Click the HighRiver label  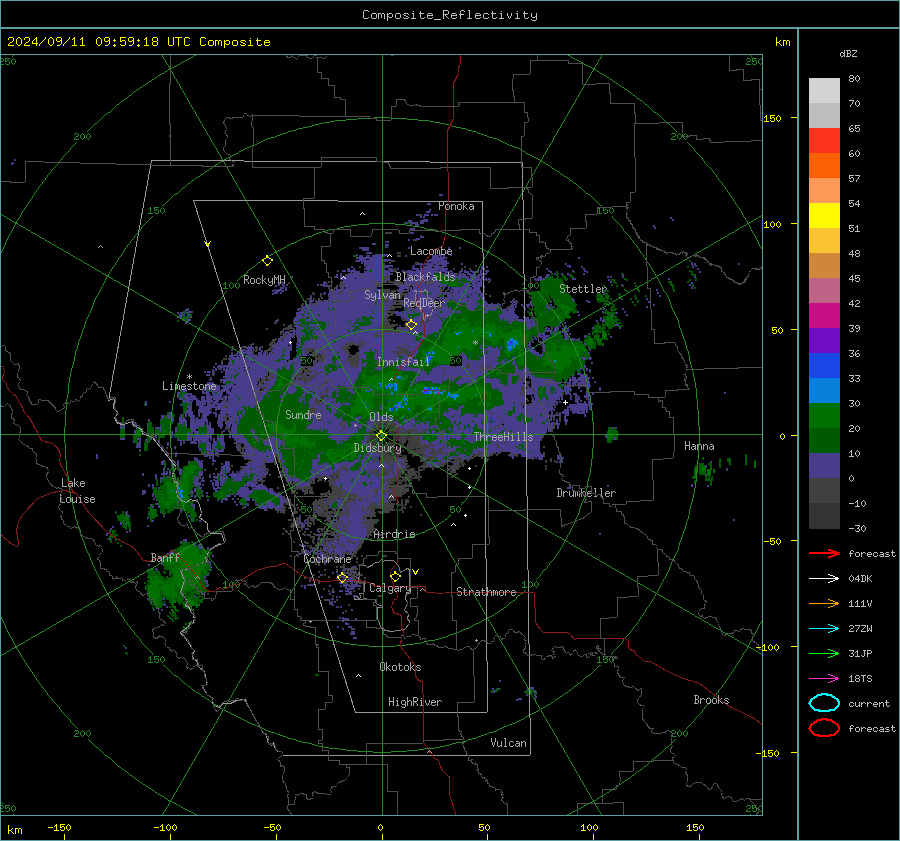(x=415, y=702)
